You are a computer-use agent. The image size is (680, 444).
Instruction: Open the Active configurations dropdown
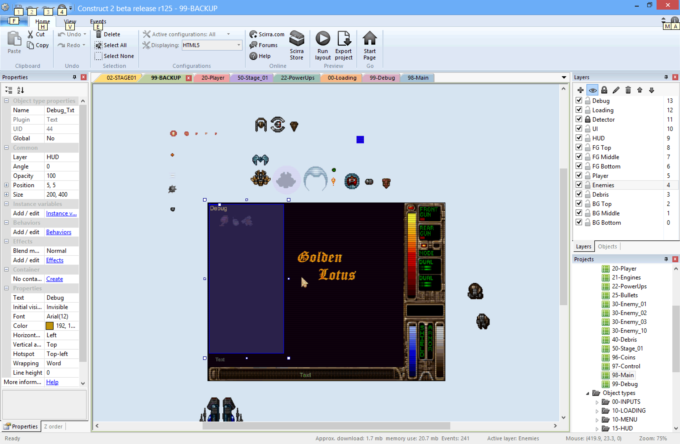click(x=229, y=34)
